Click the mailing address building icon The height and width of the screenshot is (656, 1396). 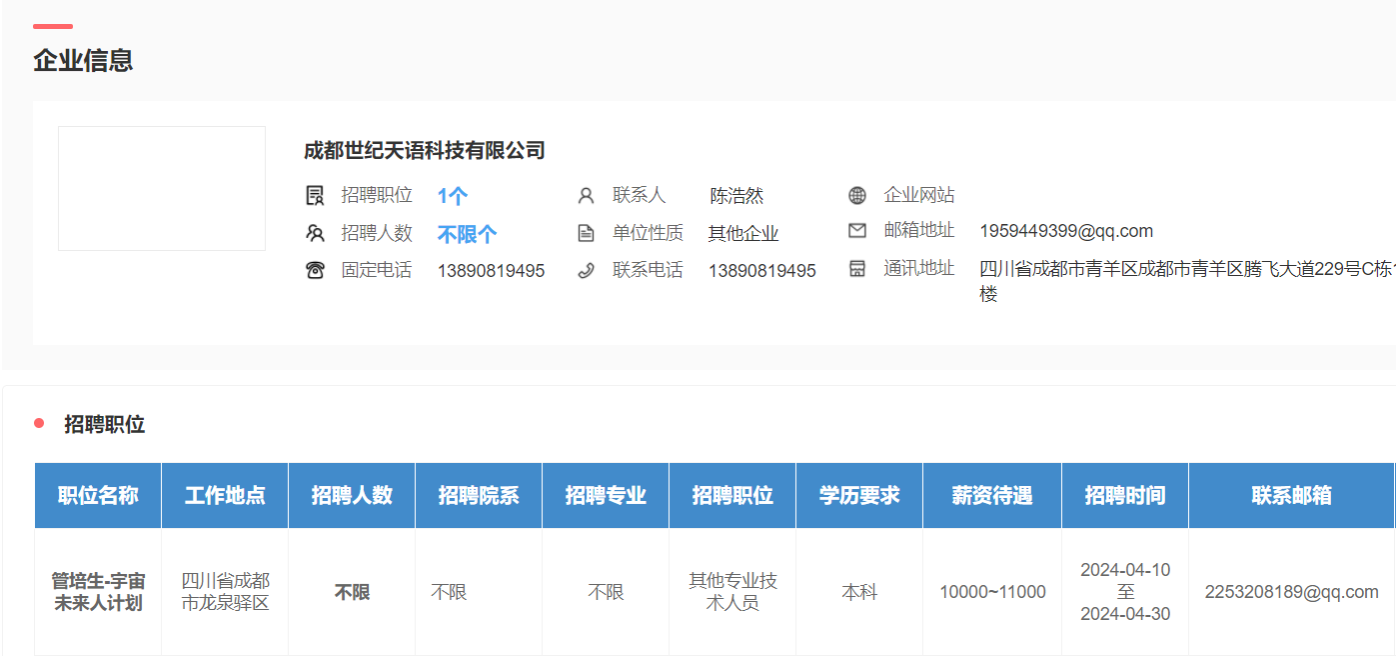point(857,269)
